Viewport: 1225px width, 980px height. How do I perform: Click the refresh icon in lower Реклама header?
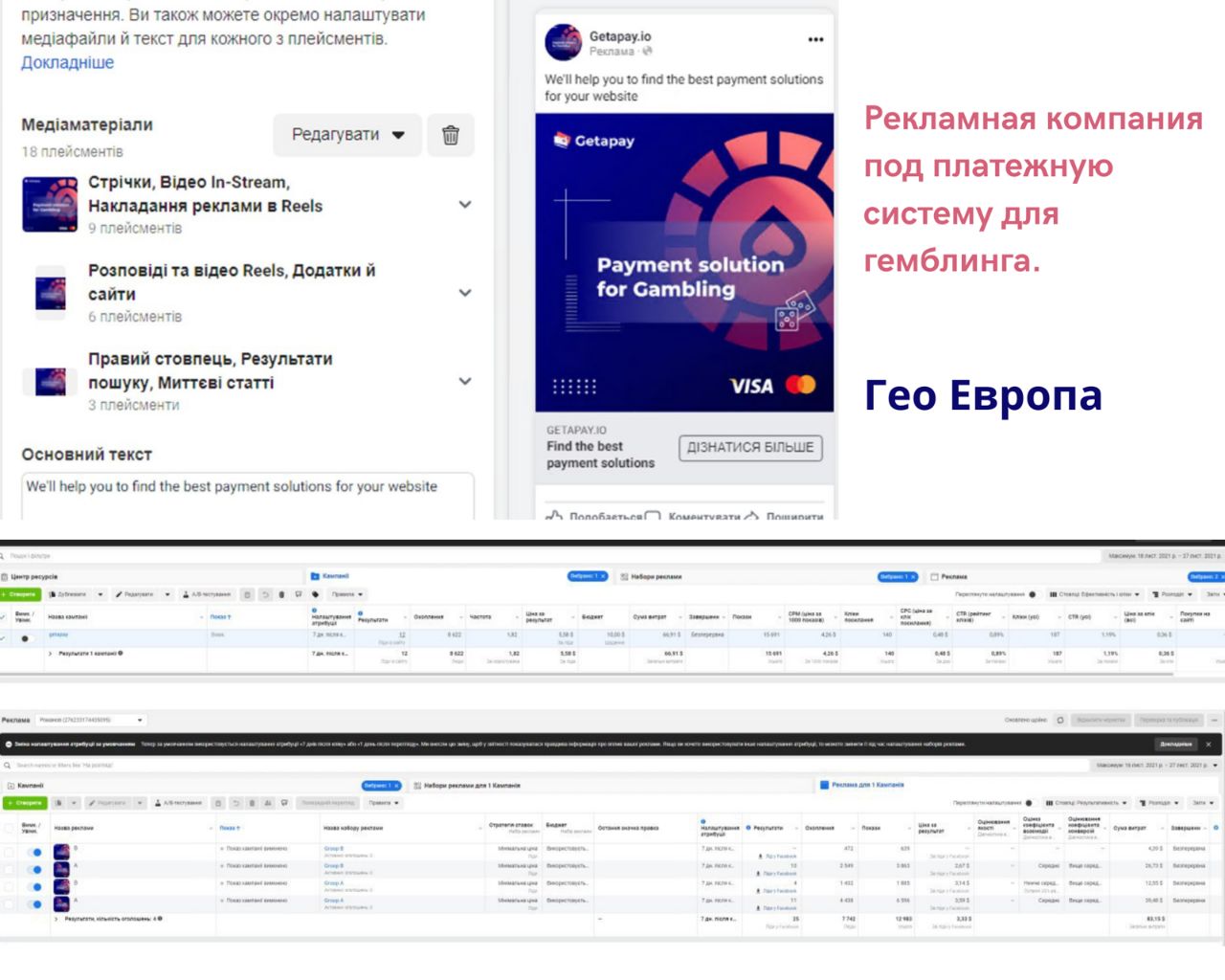point(1060,720)
